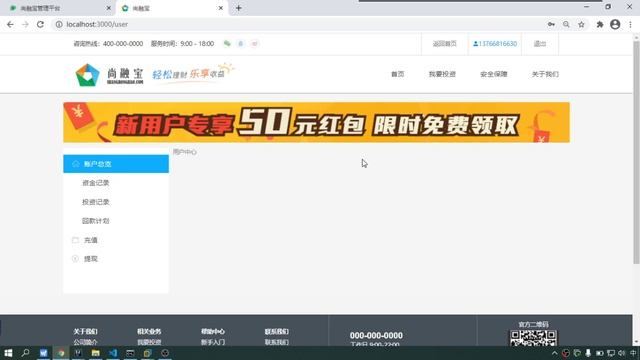Click 公司简介 in footer
Viewport: 640px width, 360px height.
[x=85, y=342]
